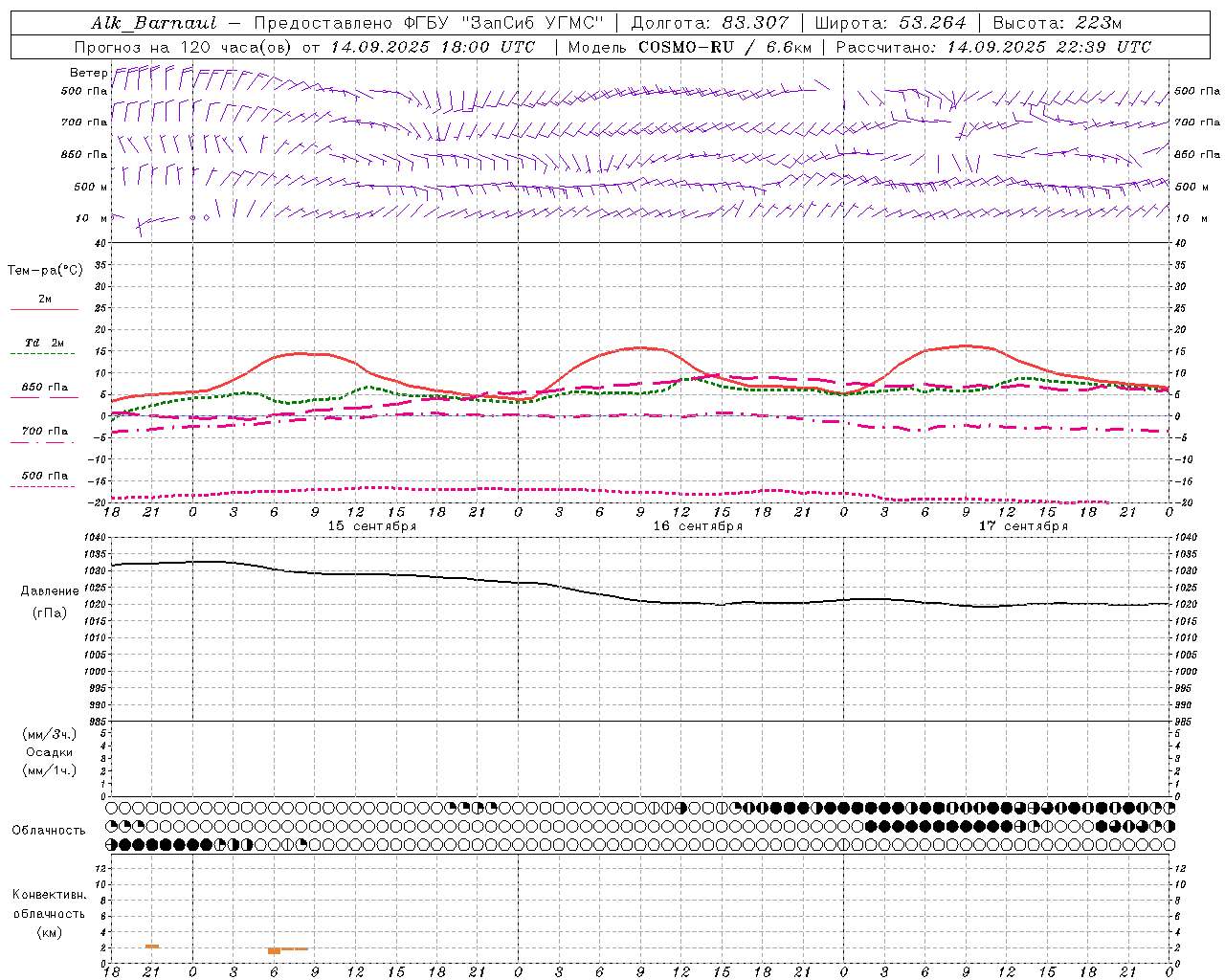Image resolution: width=1225 pixels, height=980 pixels.
Task: Click the 'Модель COSMO-RU / 6.6км' model label
Action: click(x=690, y=47)
